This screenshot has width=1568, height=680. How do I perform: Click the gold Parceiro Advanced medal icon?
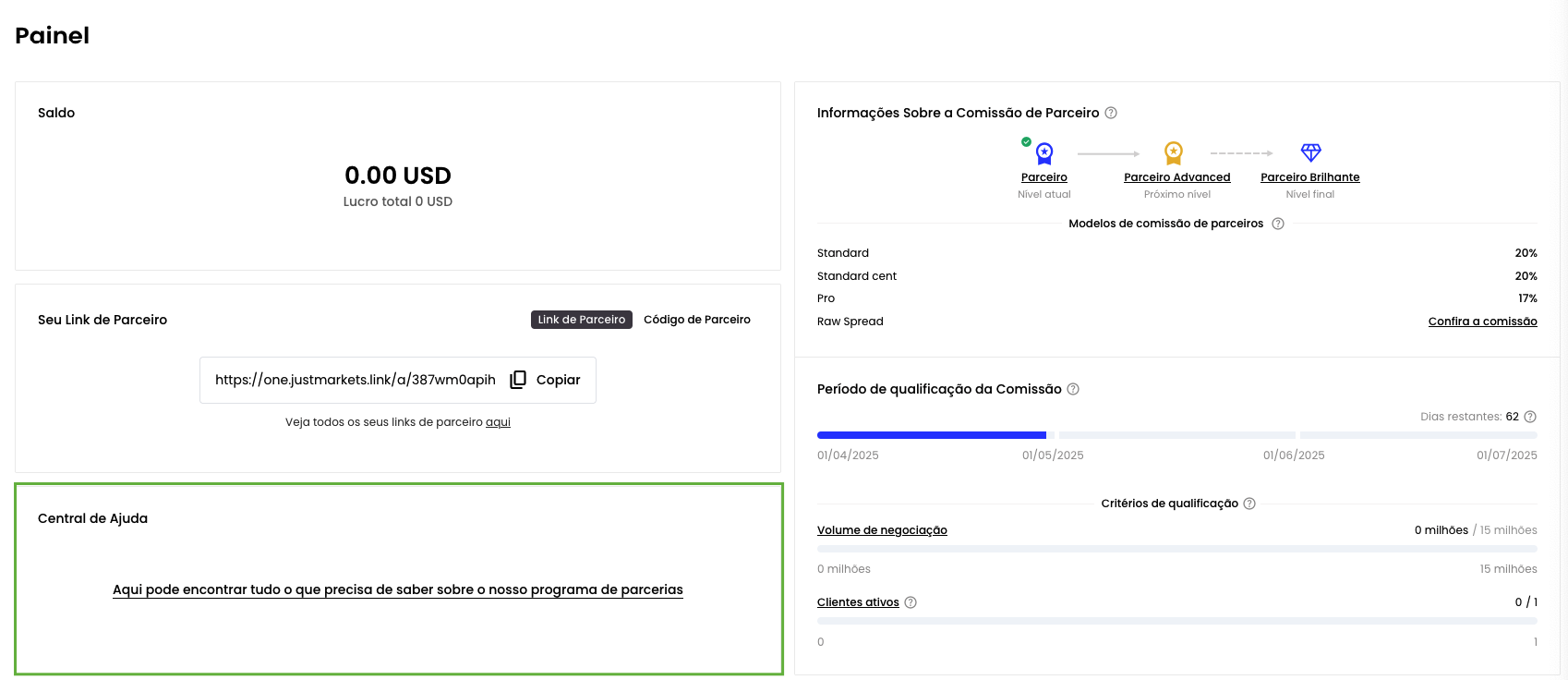click(1173, 152)
